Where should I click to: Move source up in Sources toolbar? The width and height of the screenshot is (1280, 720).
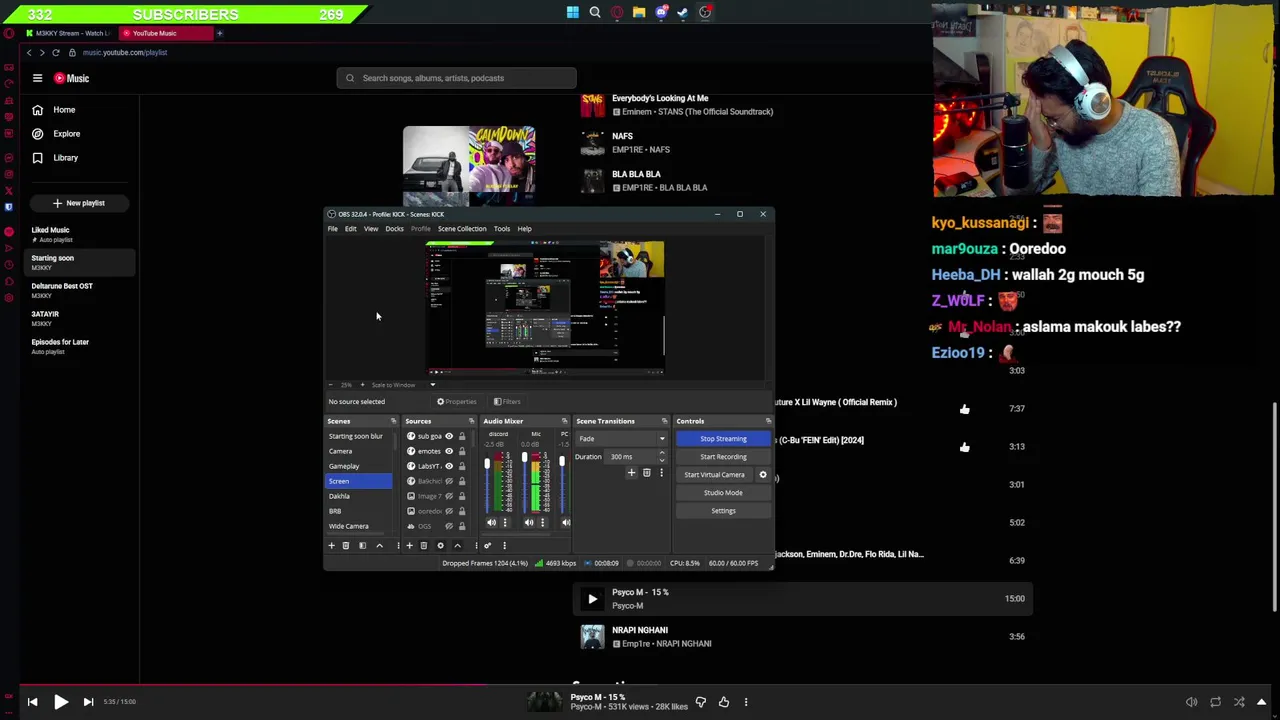(x=457, y=546)
